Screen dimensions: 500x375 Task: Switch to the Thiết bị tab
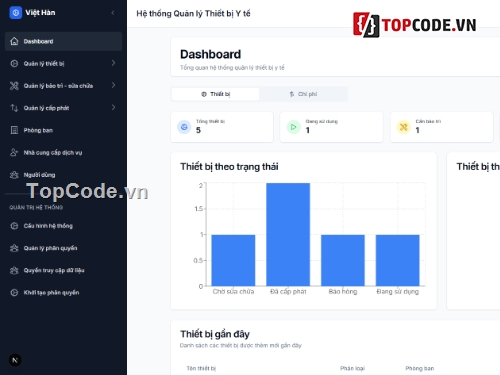pyautogui.click(x=215, y=94)
